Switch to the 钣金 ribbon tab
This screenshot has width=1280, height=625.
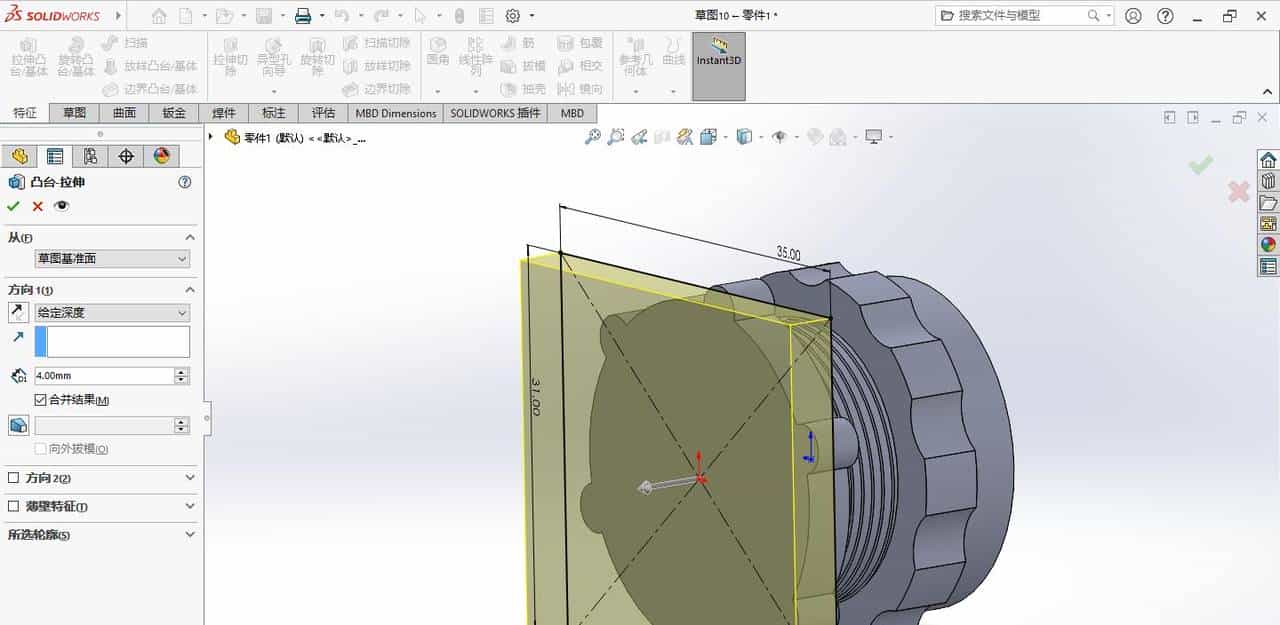pyautogui.click(x=172, y=113)
